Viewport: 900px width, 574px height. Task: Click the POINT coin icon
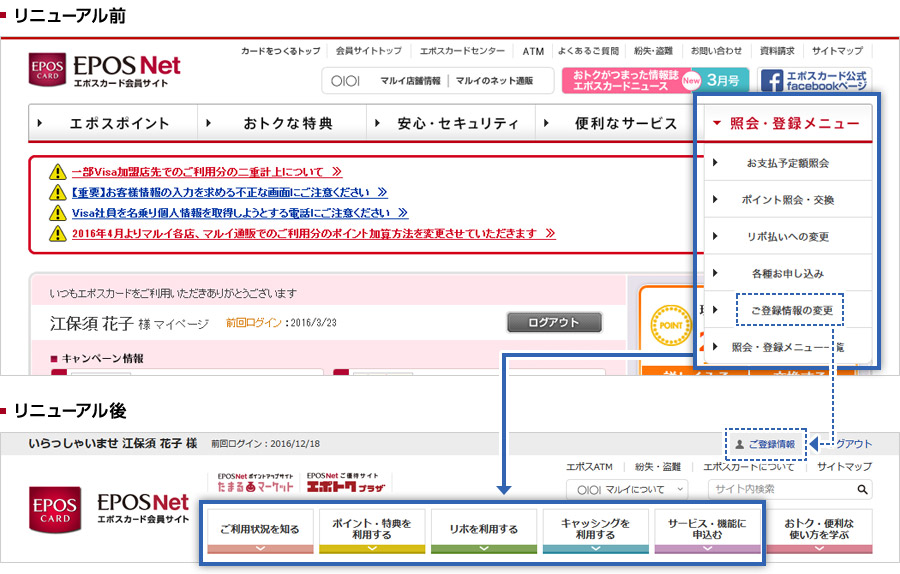click(x=670, y=325)
